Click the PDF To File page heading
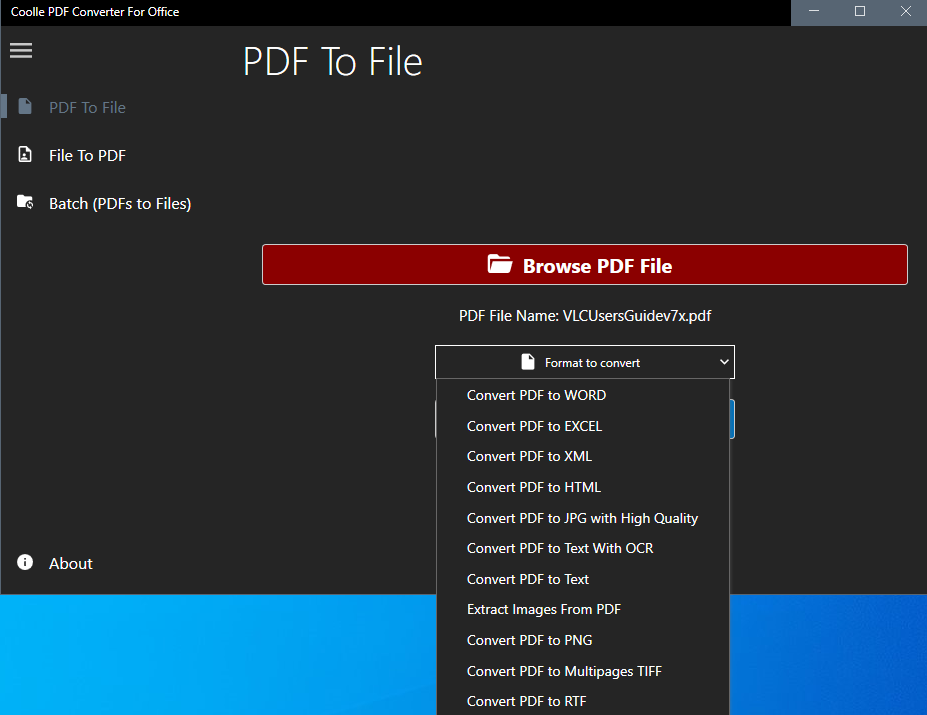The width and height of the screenshot is (927, 715). click(x=332, y=62)
